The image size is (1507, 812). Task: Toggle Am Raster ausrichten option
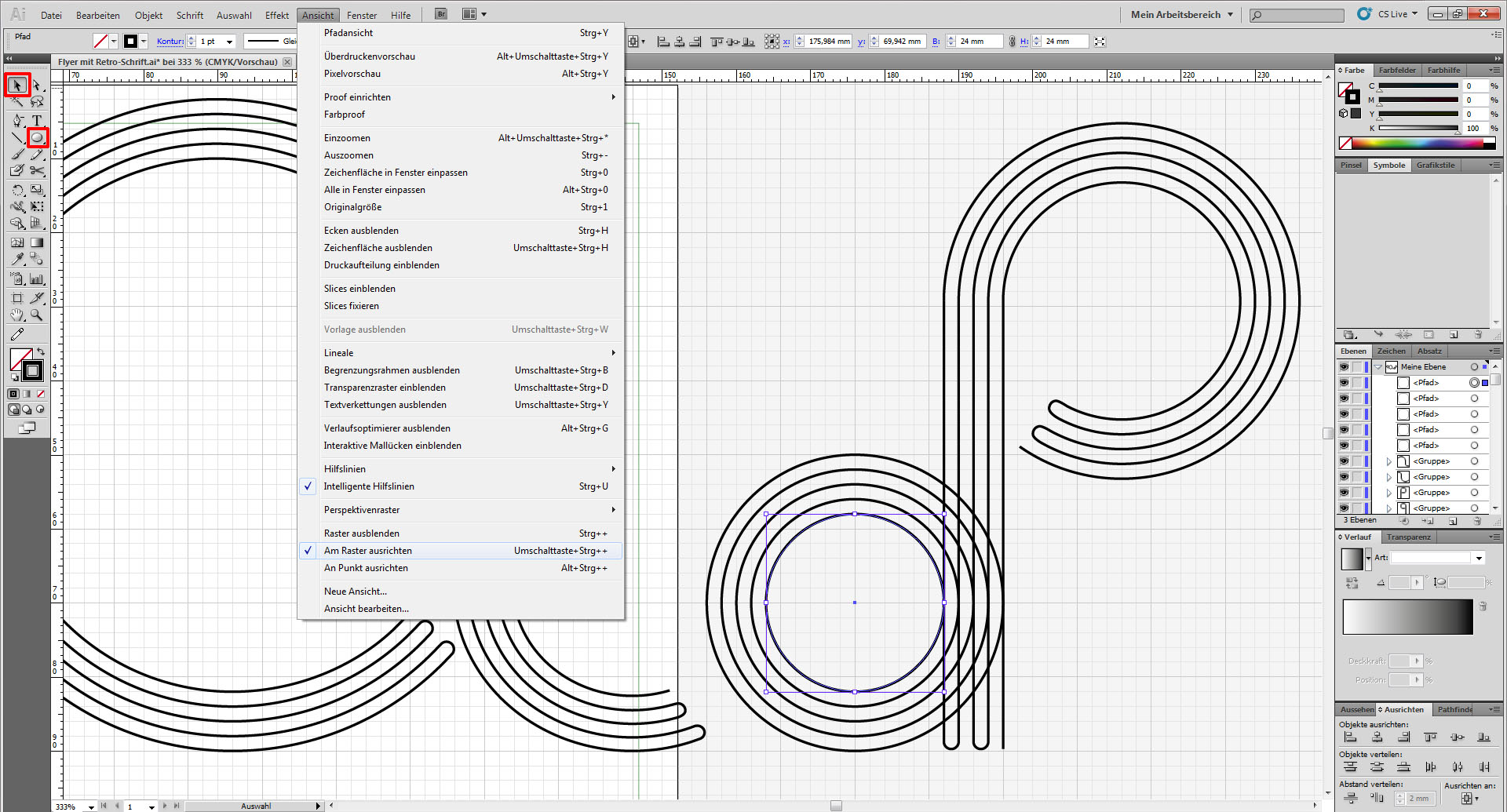368,551
